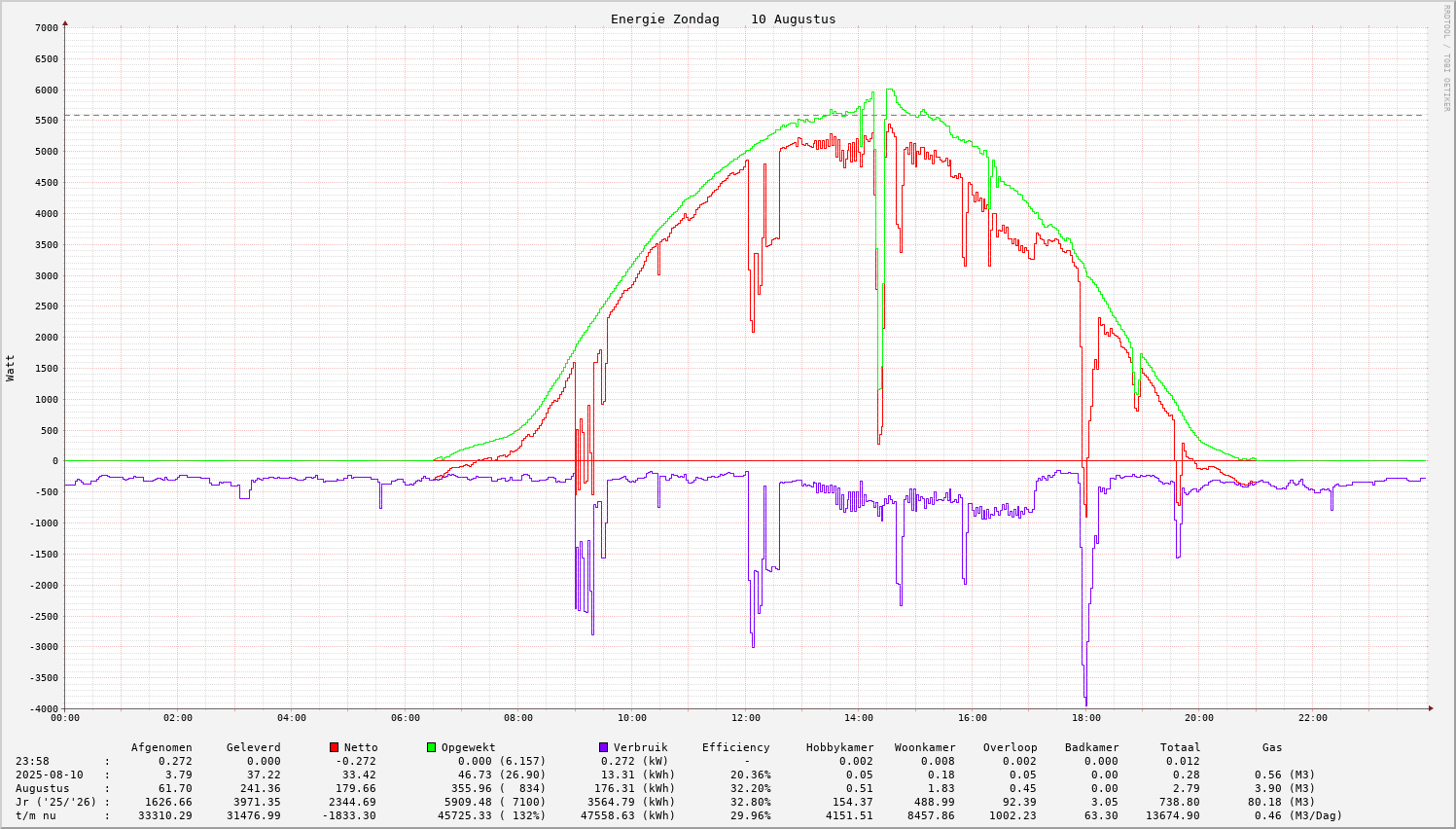Click the 7000 y-axis tick label
Viewport: 1456px width, 829px height.
pos(47,28)
